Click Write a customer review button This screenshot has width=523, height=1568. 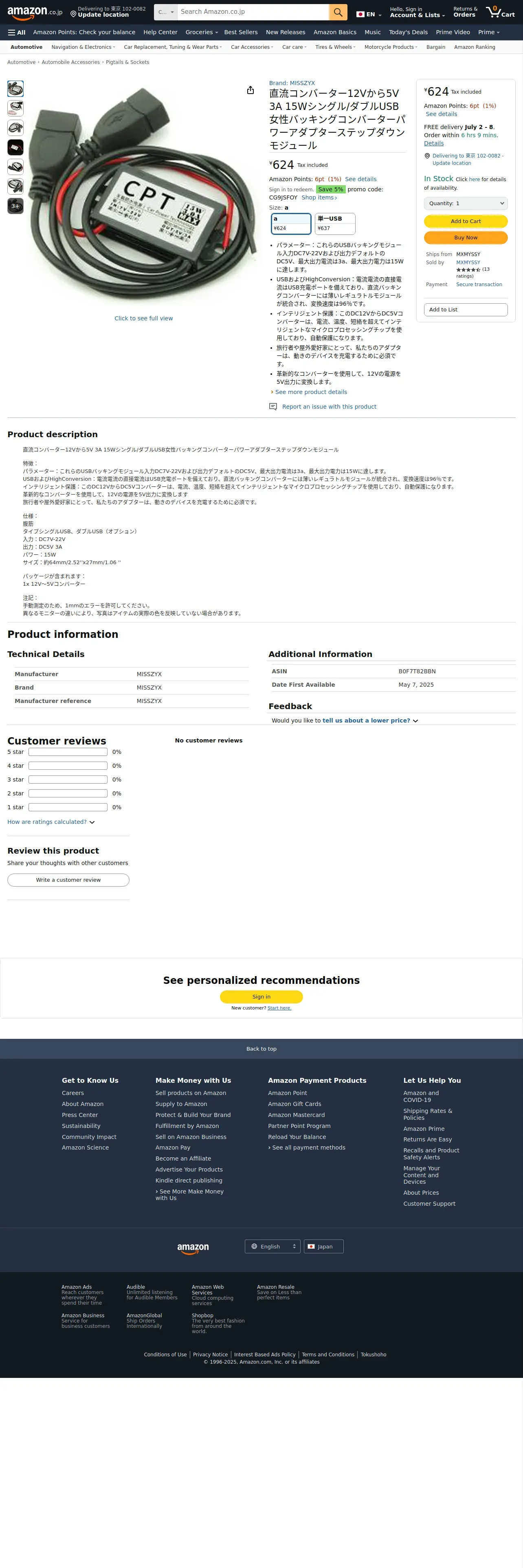(68, 880)
